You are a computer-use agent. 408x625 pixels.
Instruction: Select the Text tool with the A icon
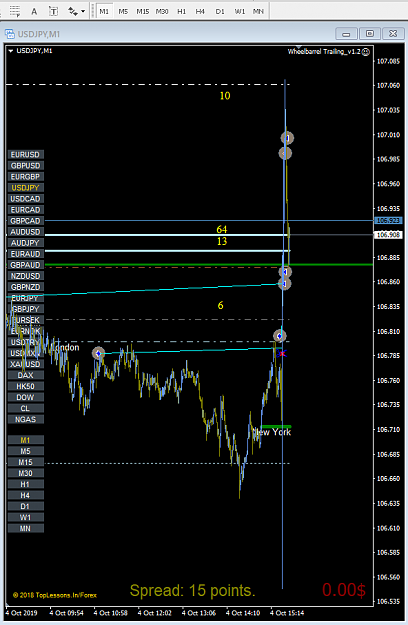(x=34, y=11)
